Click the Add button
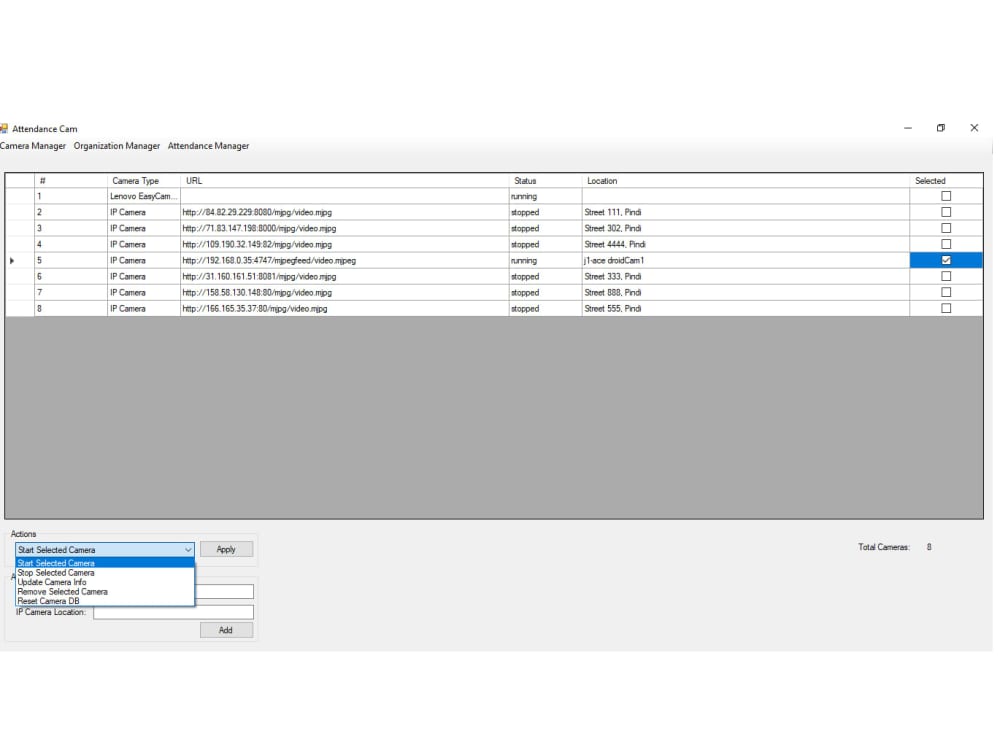The image size is (1000, 750). (226, 630)
